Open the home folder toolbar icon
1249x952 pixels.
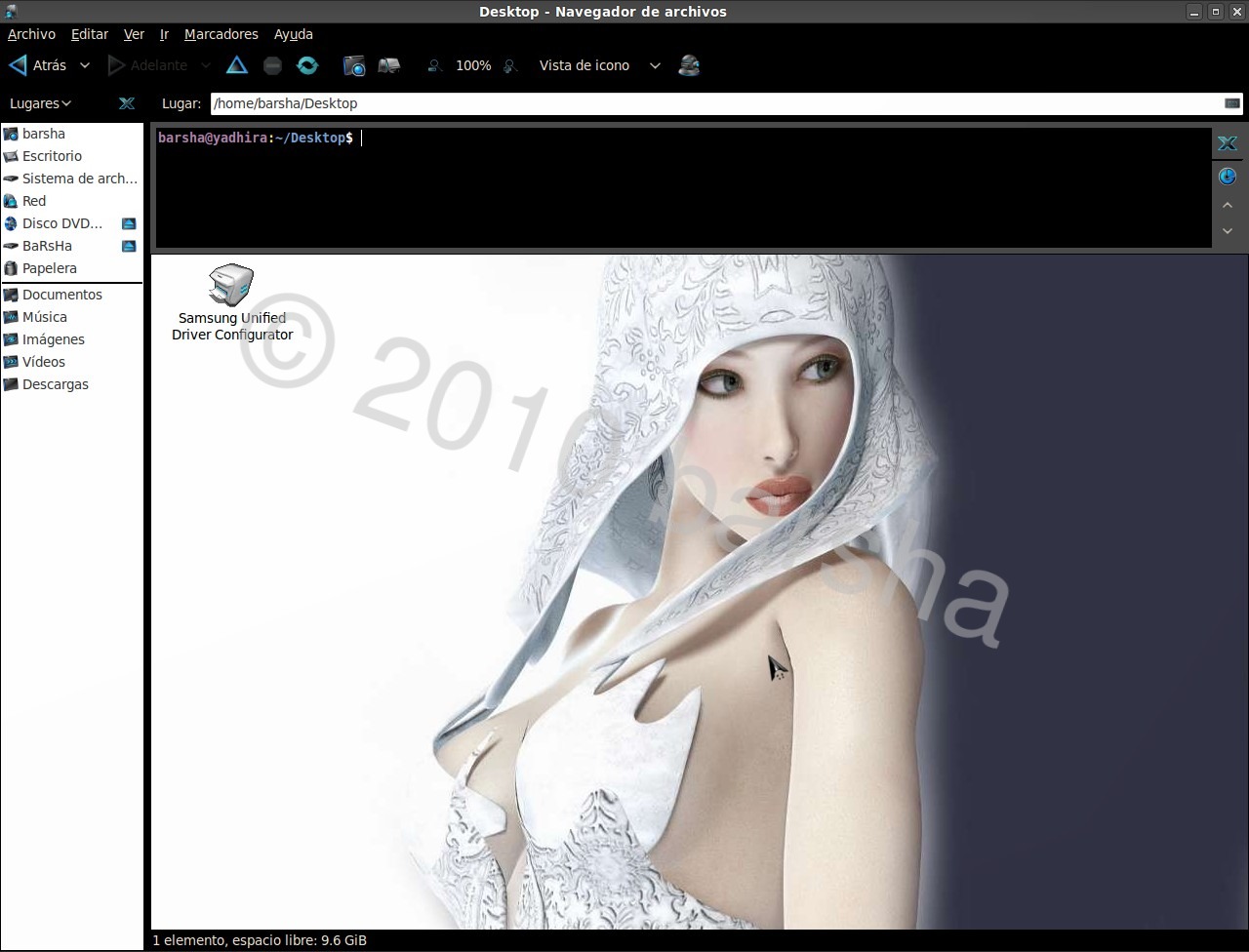coord(353,64)
